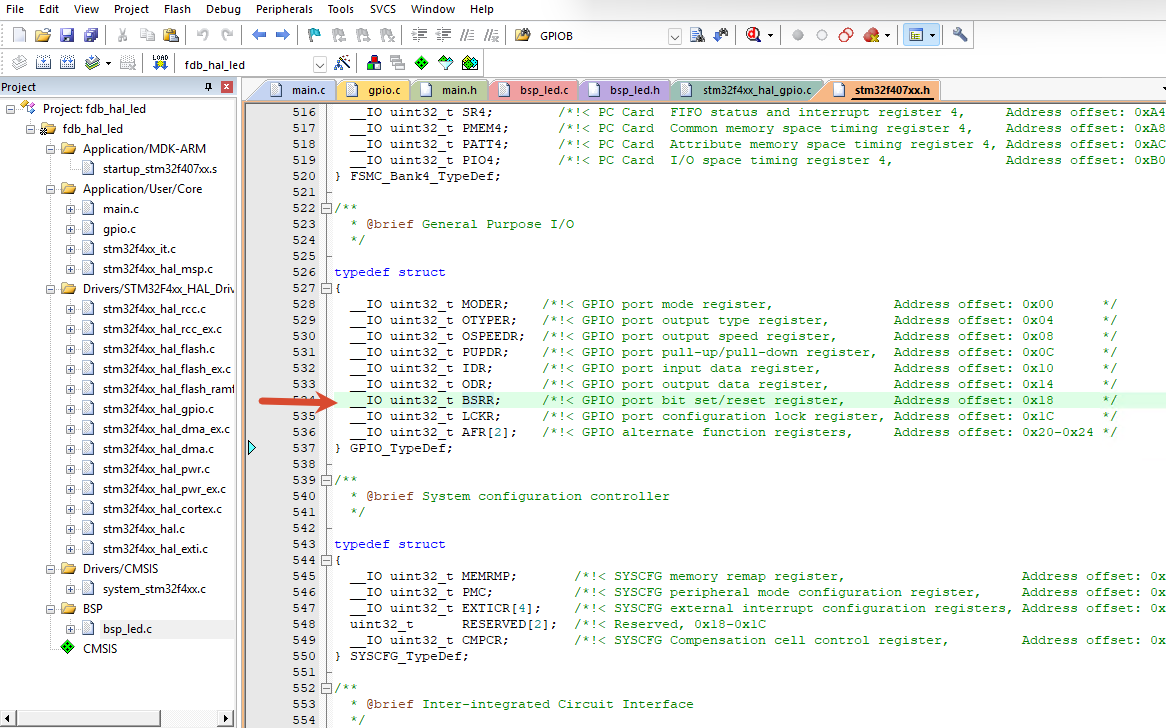Open Manage Run-Time Environment green diamond icon
Image resolution: width=1166 pixels, height=728 pixels.
[422, 63]
